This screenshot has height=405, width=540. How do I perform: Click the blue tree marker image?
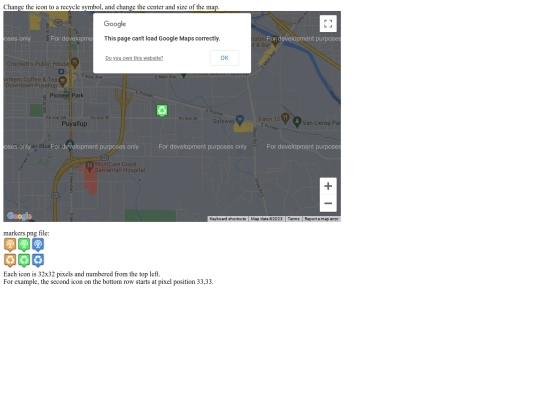point(38,245)
